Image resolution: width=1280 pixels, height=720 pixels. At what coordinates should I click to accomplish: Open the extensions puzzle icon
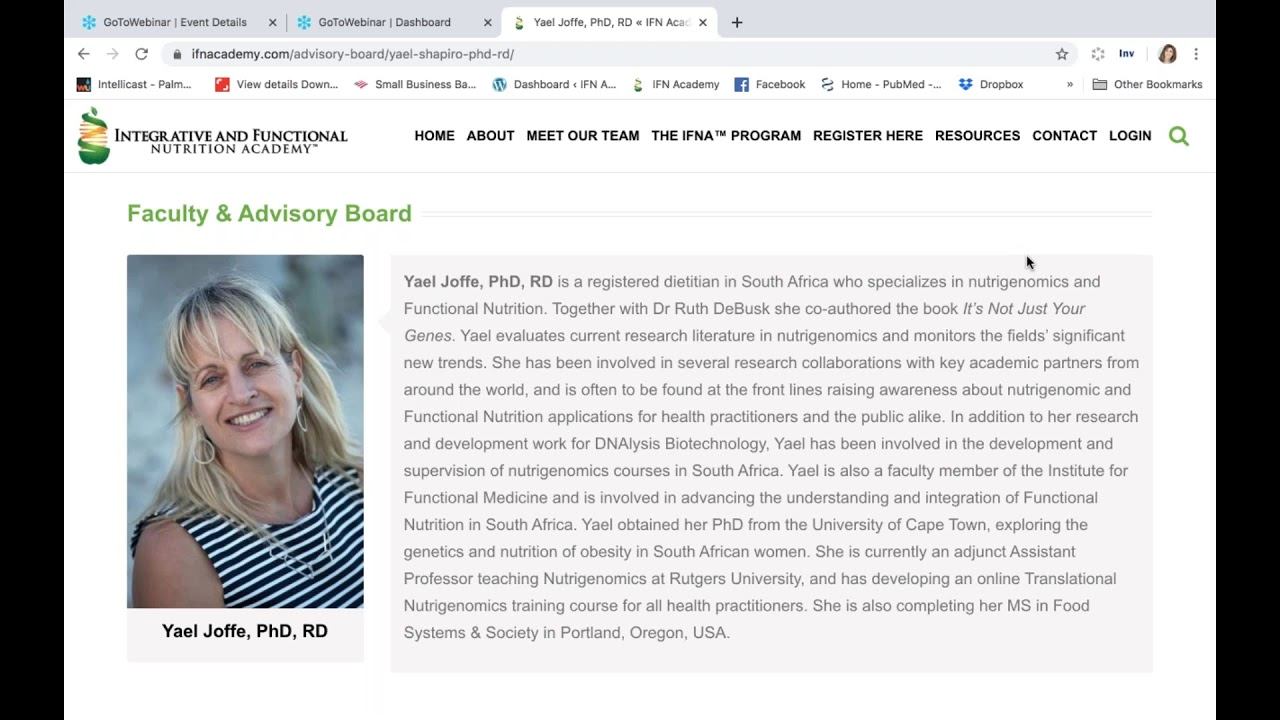click(x=1098, y=54)
